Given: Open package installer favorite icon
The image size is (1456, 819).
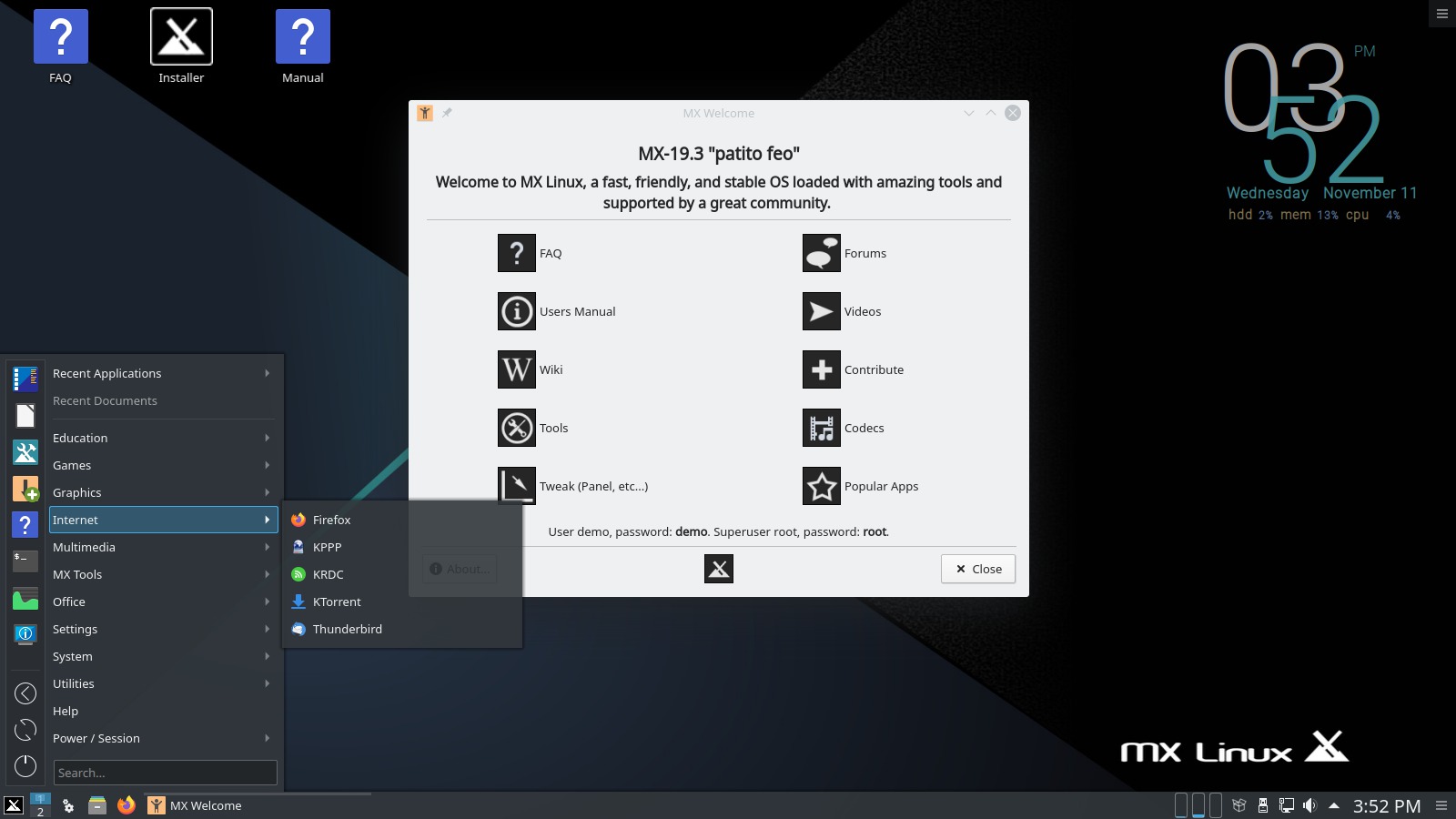Looking at the screenshot, I should pyautogui.click(x=25, y=489).
